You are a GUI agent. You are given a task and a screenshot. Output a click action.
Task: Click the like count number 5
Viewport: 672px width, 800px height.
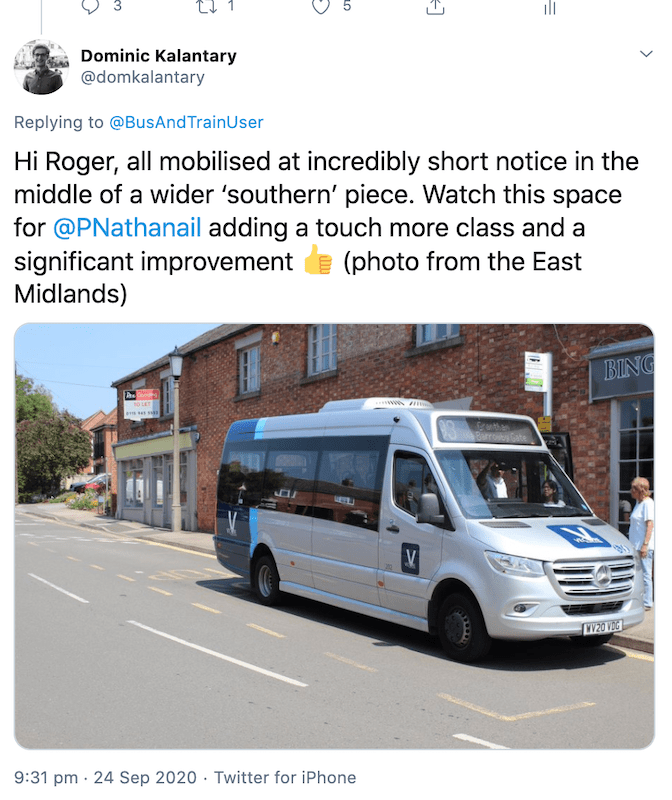[347, 6]
